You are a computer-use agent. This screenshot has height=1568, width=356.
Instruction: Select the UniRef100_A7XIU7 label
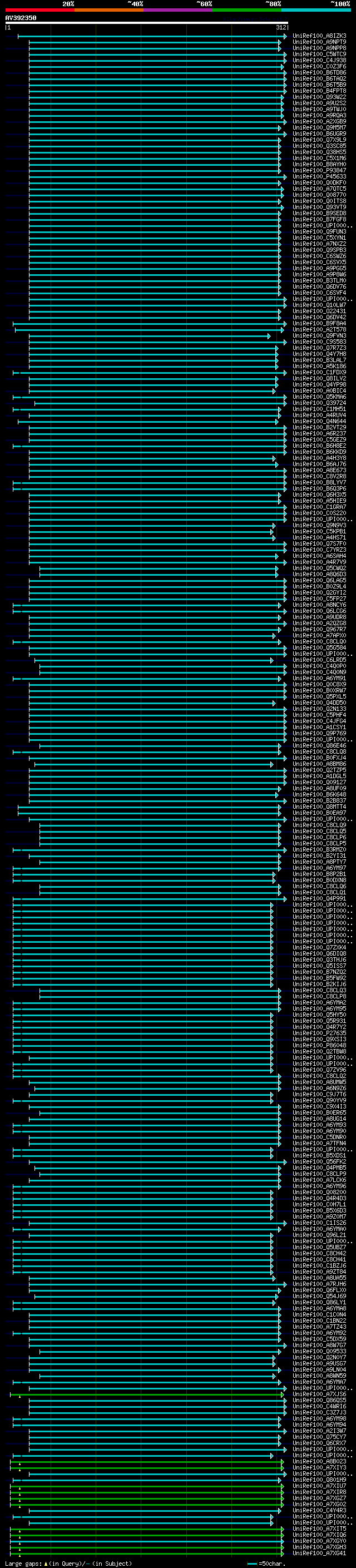pos(319,1486)
